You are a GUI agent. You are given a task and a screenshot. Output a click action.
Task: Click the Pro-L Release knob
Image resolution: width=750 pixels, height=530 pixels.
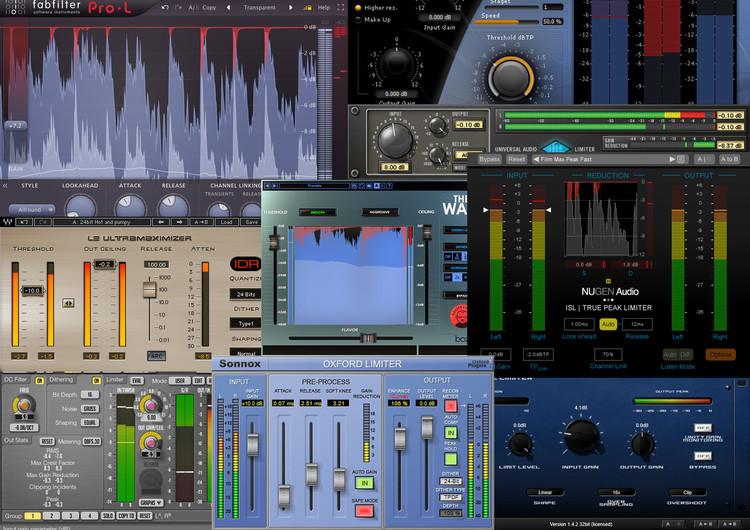click(x=174, y=207)
